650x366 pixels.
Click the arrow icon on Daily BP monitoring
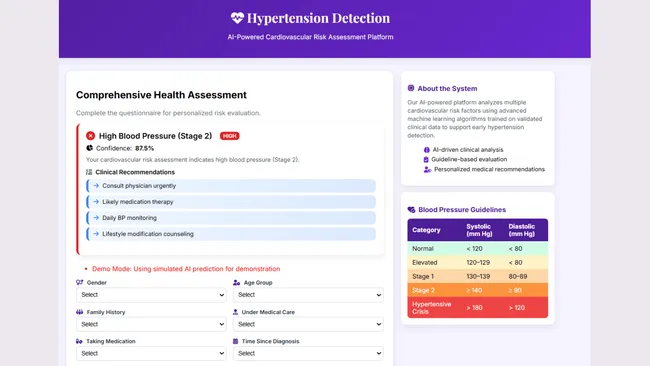pos(96,218)
